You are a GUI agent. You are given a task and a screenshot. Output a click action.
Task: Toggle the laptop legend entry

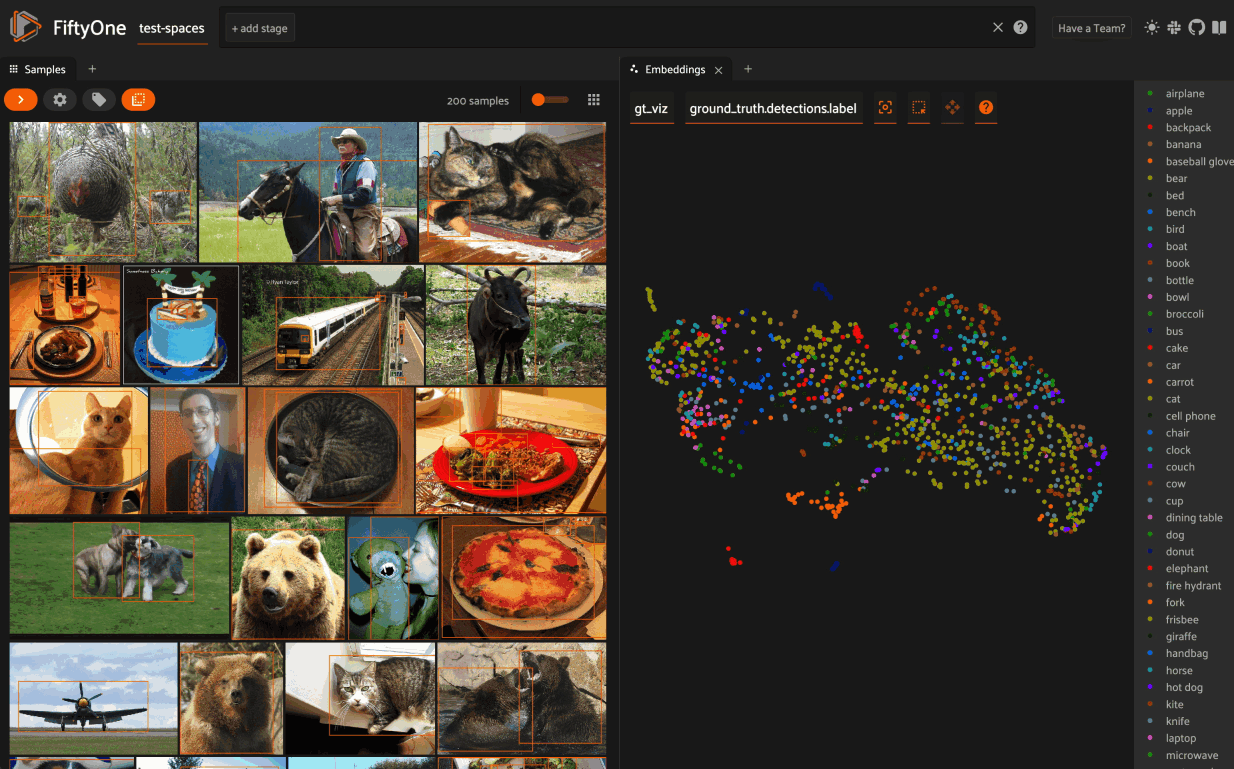1180,739
